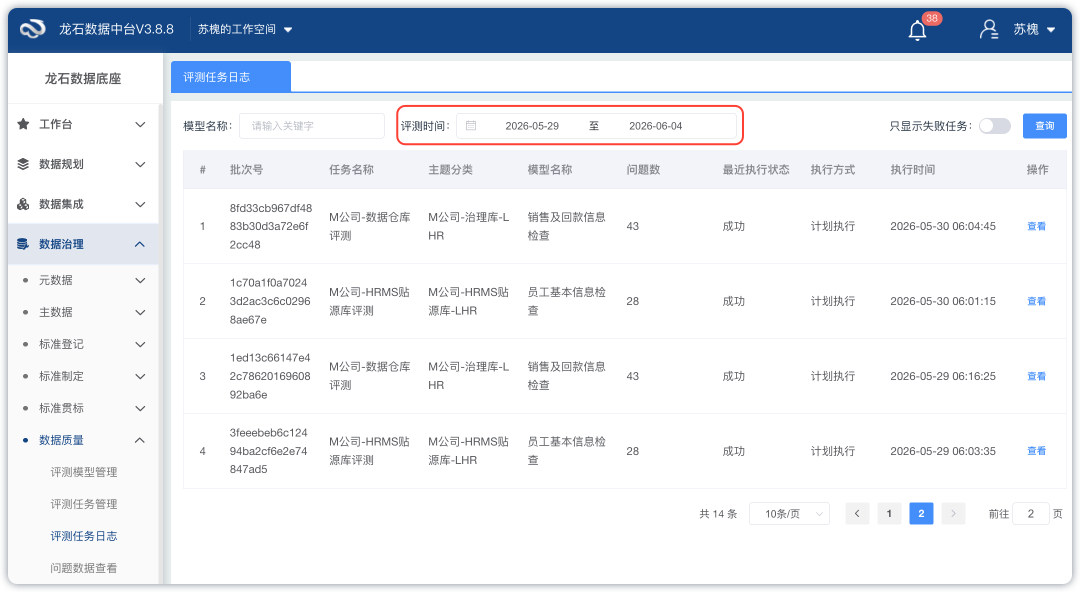Click execution time 2026-05-30 06:04:45
The width and height of the screenshot is (1080, 592).
(x=943, y=226)
